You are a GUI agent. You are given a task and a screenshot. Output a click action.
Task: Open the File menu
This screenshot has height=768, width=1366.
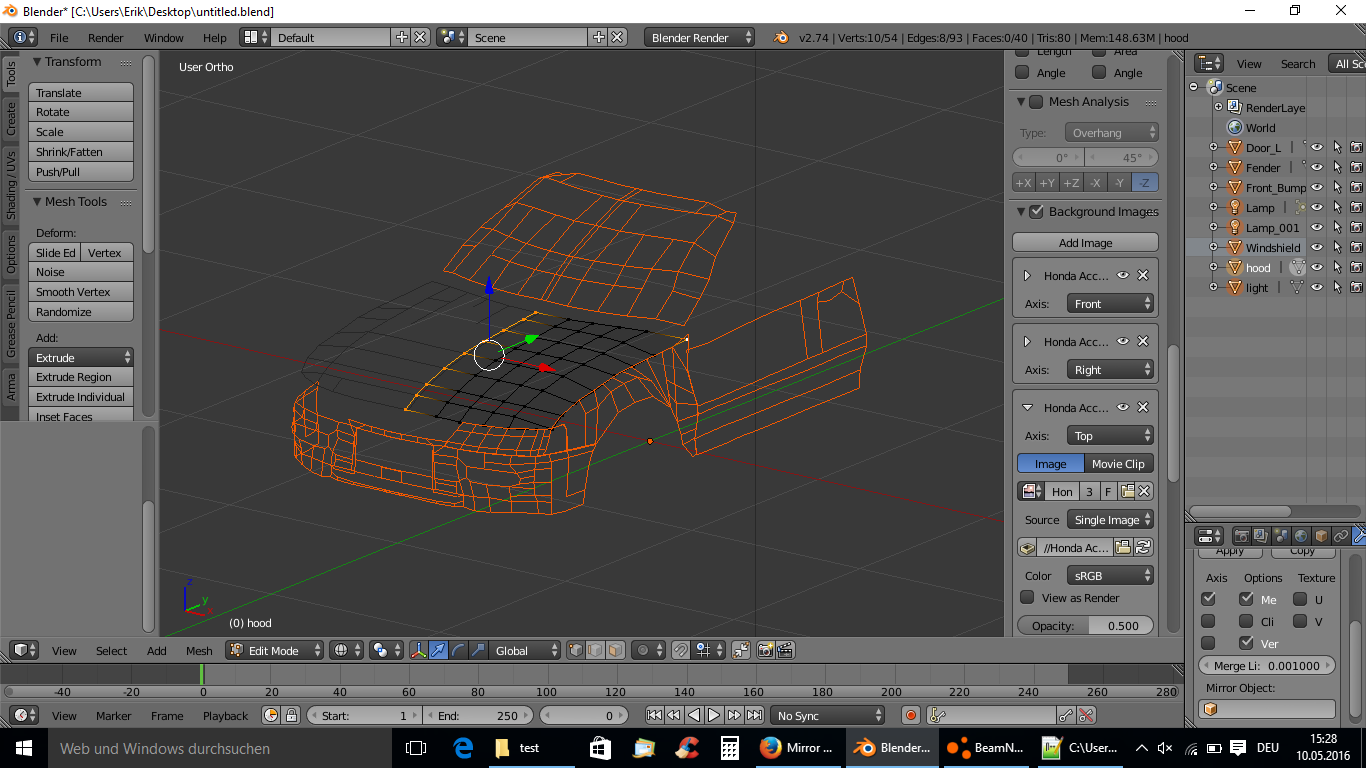pos(59,37)
